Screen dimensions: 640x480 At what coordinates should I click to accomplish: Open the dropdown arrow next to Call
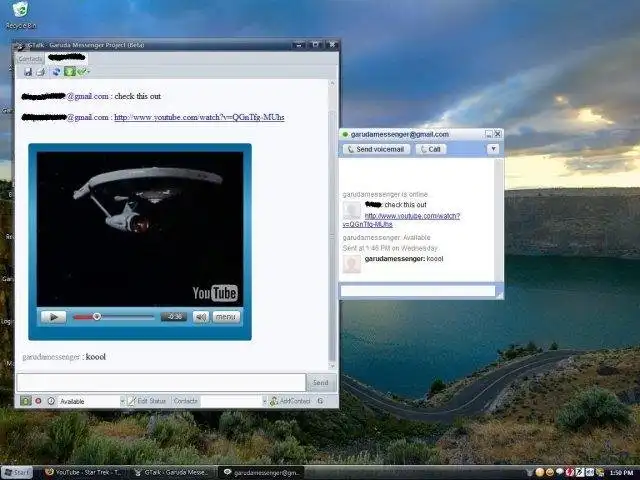(x=493, y=149)
